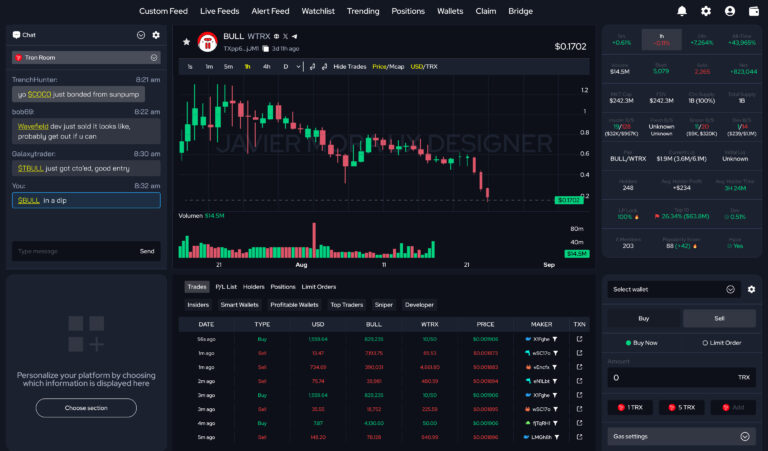Go to Live Feeds

coord(219,11)
